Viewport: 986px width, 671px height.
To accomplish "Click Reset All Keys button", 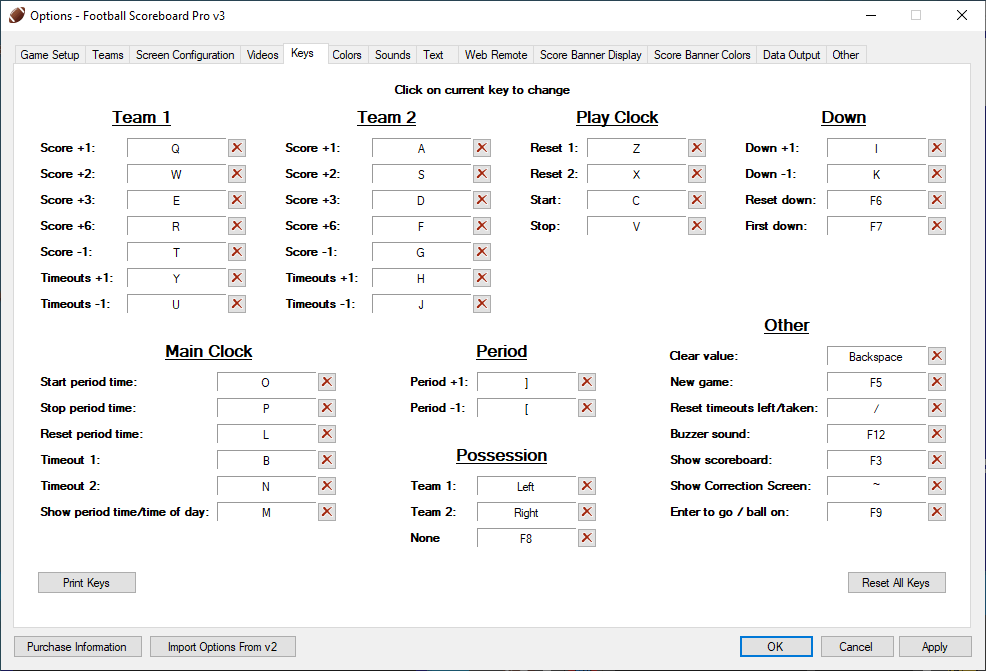I will 896,583.
